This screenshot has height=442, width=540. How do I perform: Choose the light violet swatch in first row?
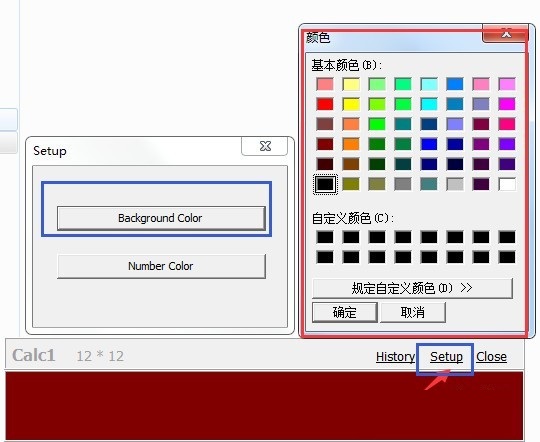tap(507, 84)
